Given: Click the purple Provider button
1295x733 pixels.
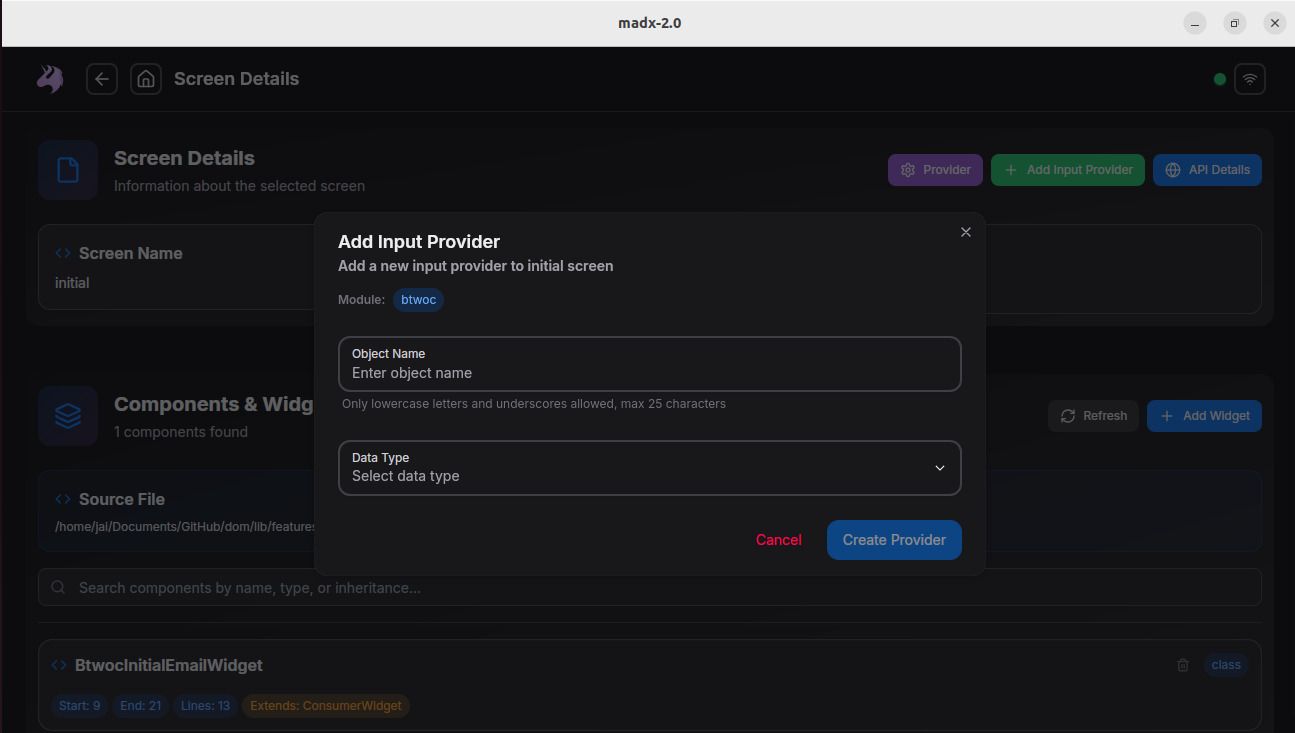Looking at the screenshot, I should click(935, 170).
